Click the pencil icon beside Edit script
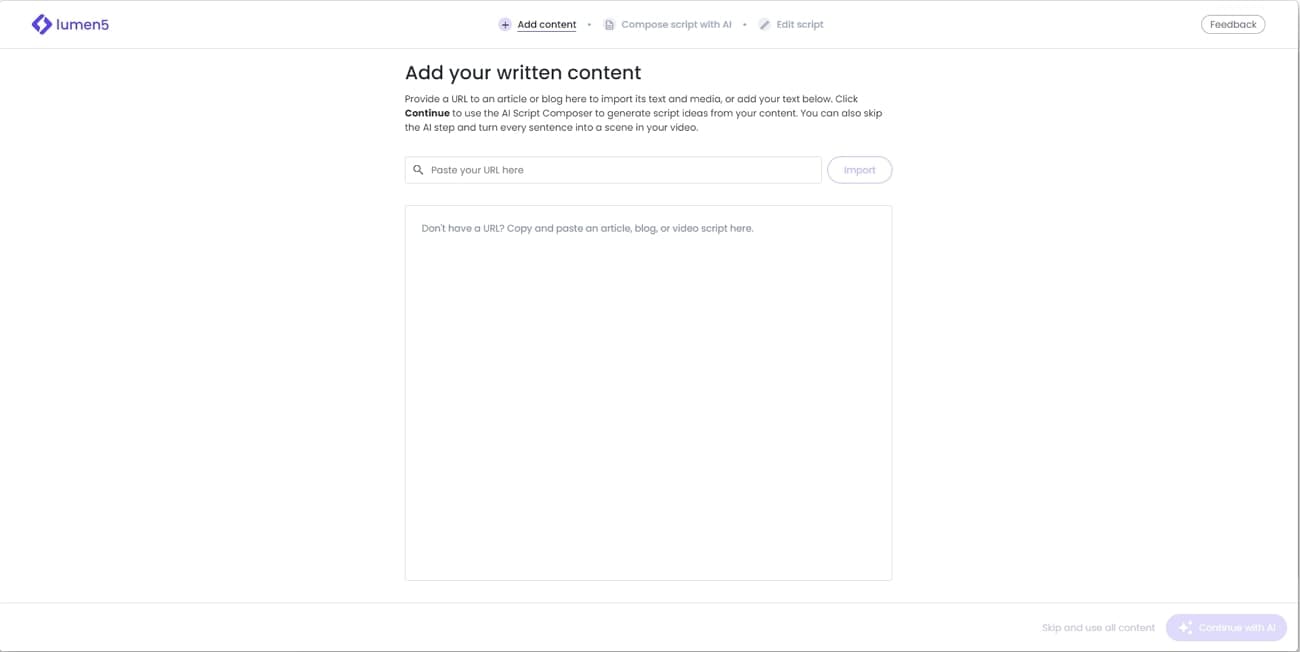Screen dimensions: 1300x652 tap(764, 25)
